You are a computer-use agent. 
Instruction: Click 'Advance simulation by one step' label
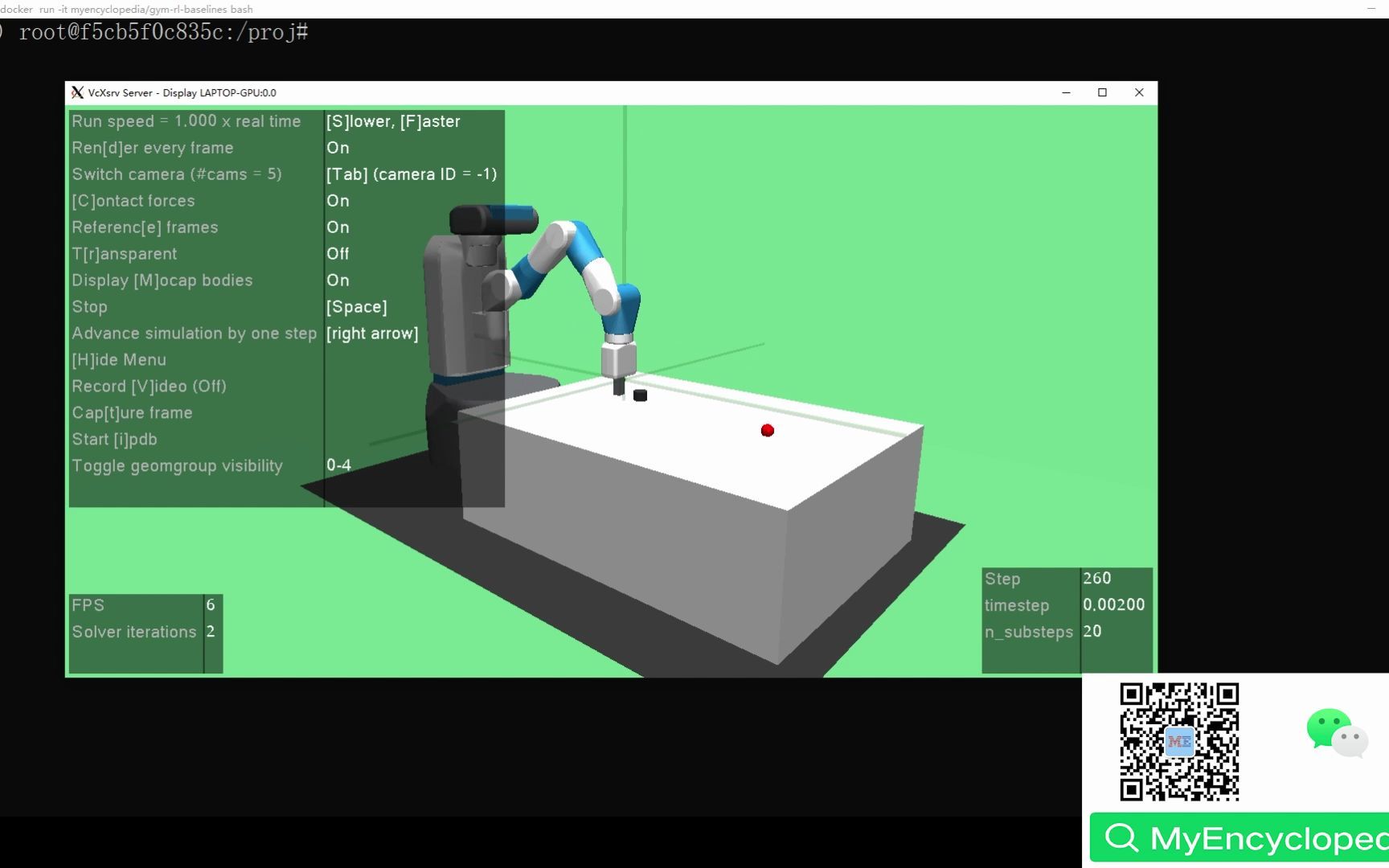click(195, 334)
